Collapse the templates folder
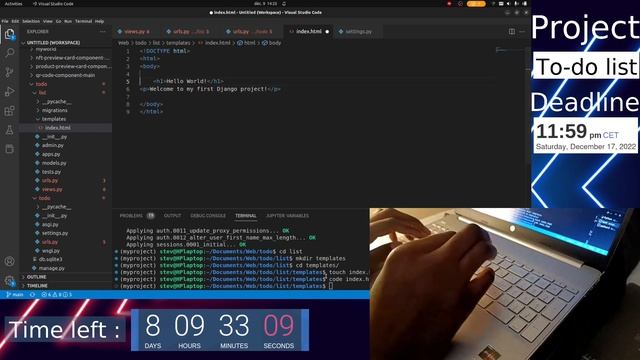This screenshot has height=360, width=640. (x=53, y=119)
